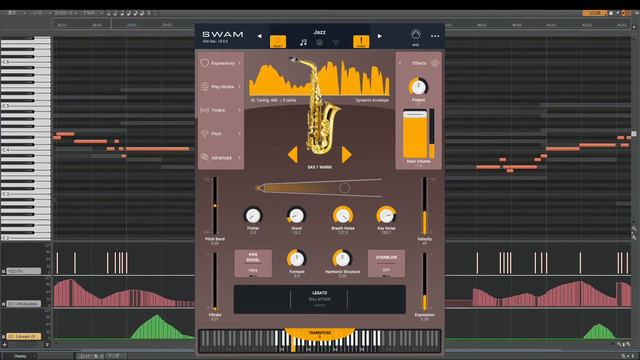Select the CC 1 Modulation lane label

click(24, 304)
